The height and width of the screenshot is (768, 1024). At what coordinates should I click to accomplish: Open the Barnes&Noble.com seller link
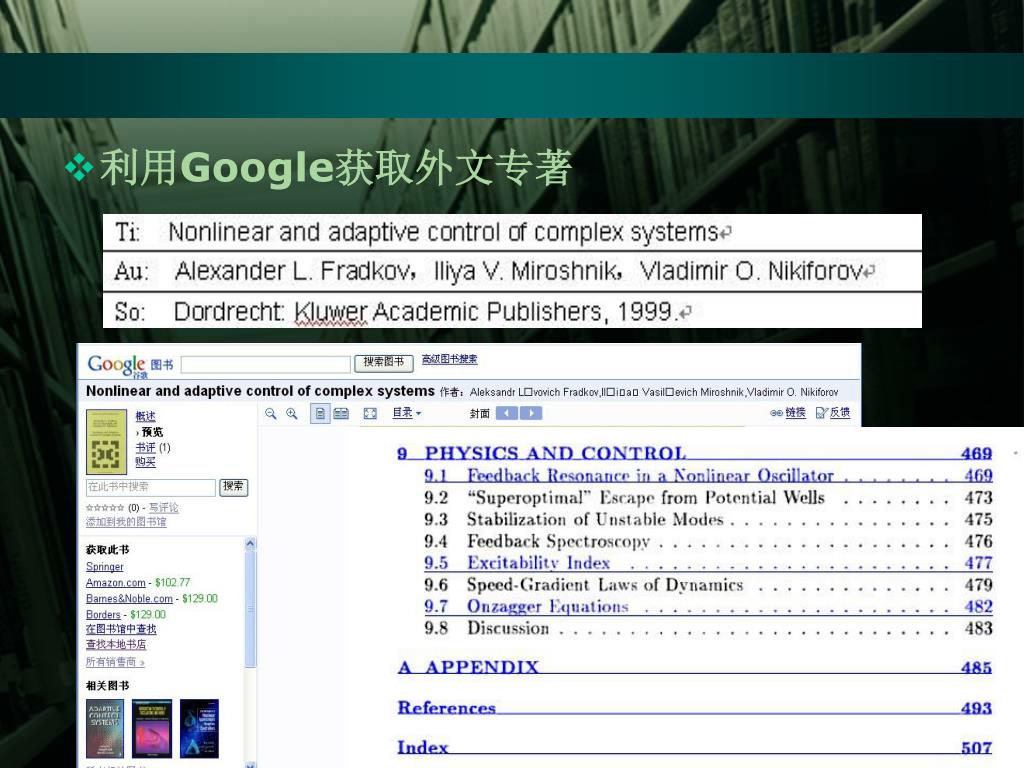point(129,598)
